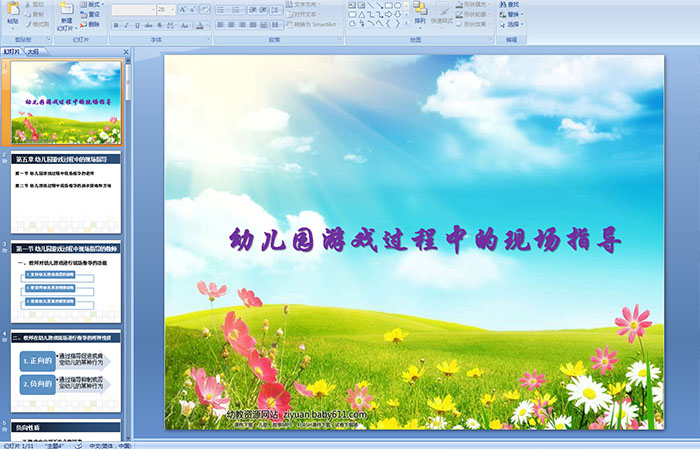The height and width of the screenshot is (449, 700).
Task: Pick the rectangle shape in the gallery
Action: (x=388, y=5)
